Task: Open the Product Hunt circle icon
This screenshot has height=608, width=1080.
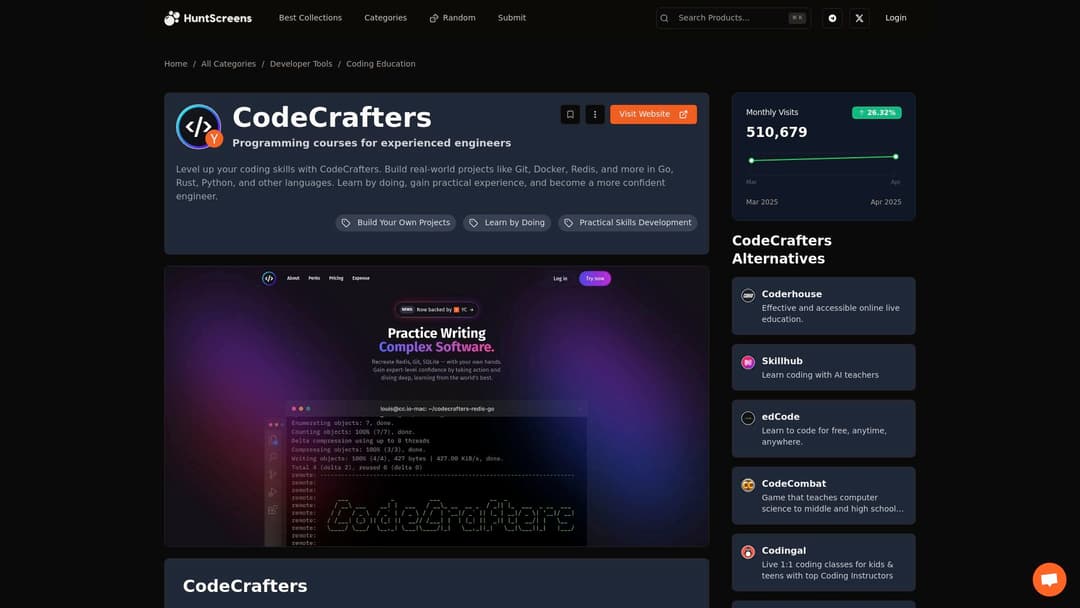Action: pyautogui.click(x=832, y=19)
